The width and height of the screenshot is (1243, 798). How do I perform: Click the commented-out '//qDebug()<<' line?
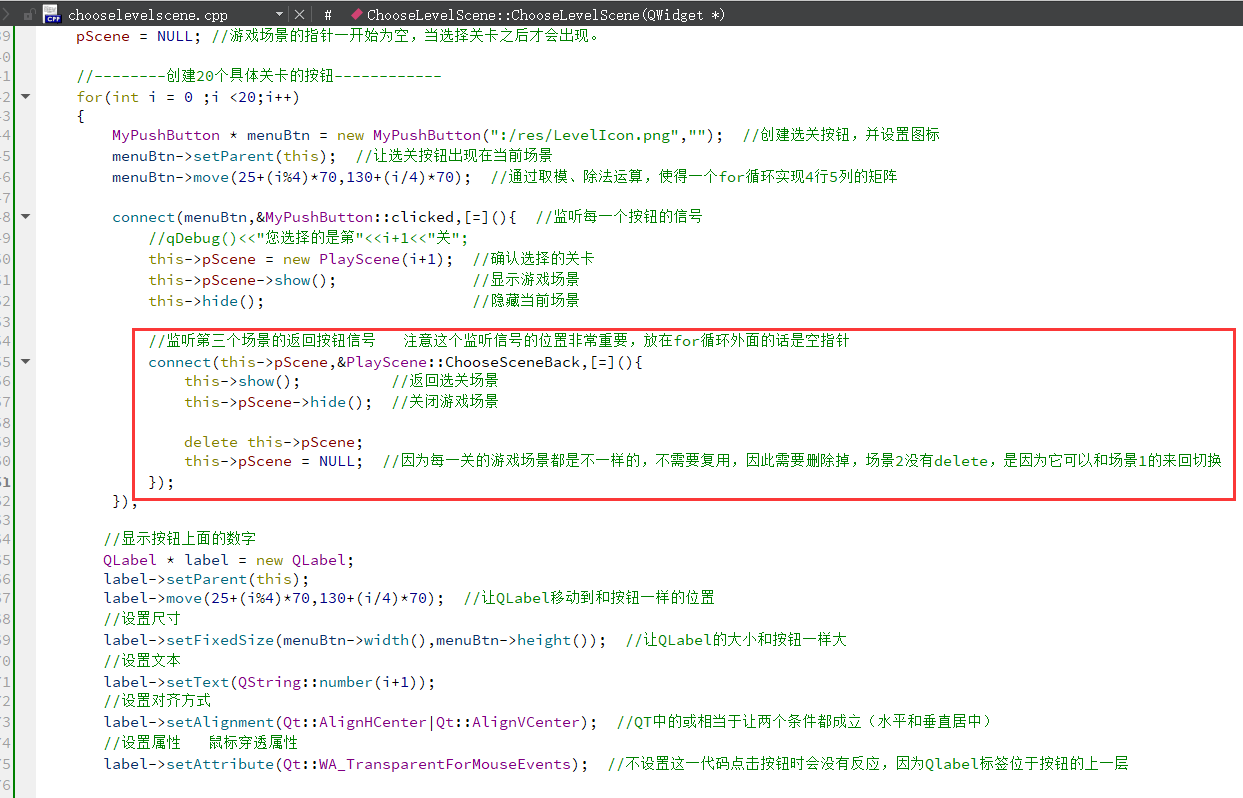click(309, 238)
